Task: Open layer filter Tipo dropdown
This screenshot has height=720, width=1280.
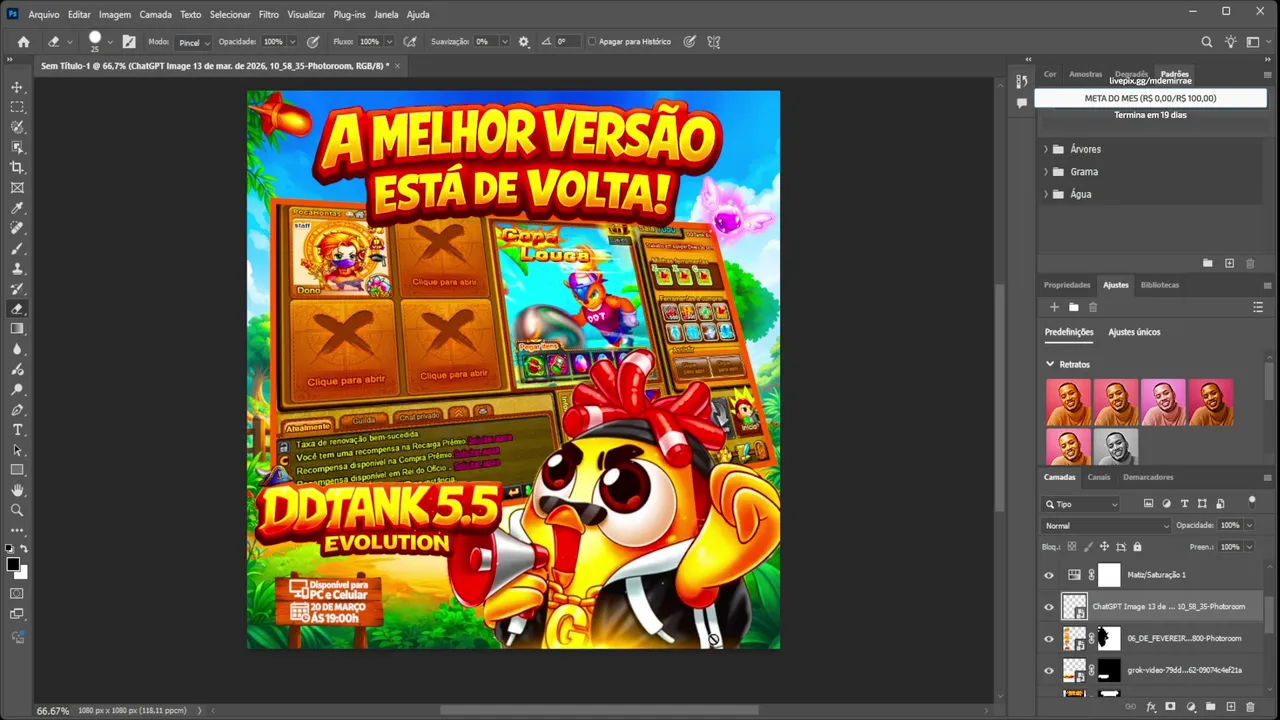Action: (1081, 504)
